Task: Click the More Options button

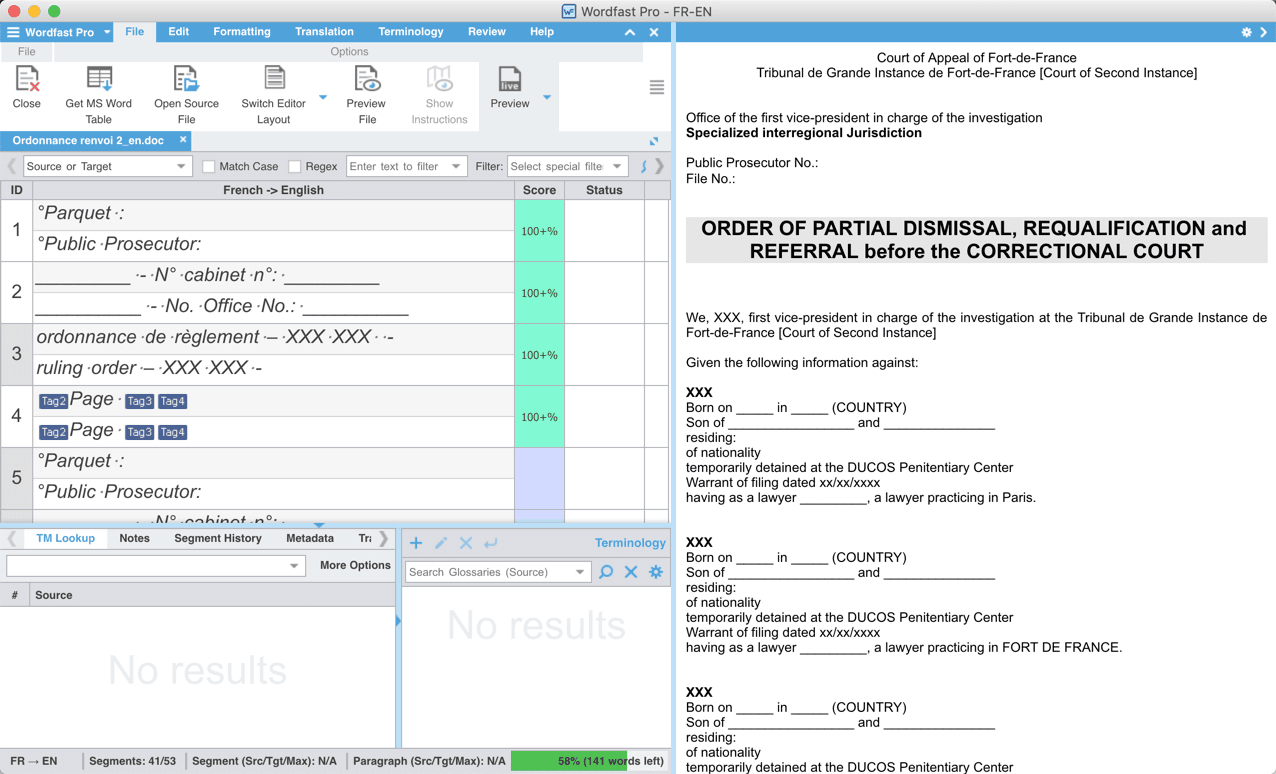Action: click(355, 565)
